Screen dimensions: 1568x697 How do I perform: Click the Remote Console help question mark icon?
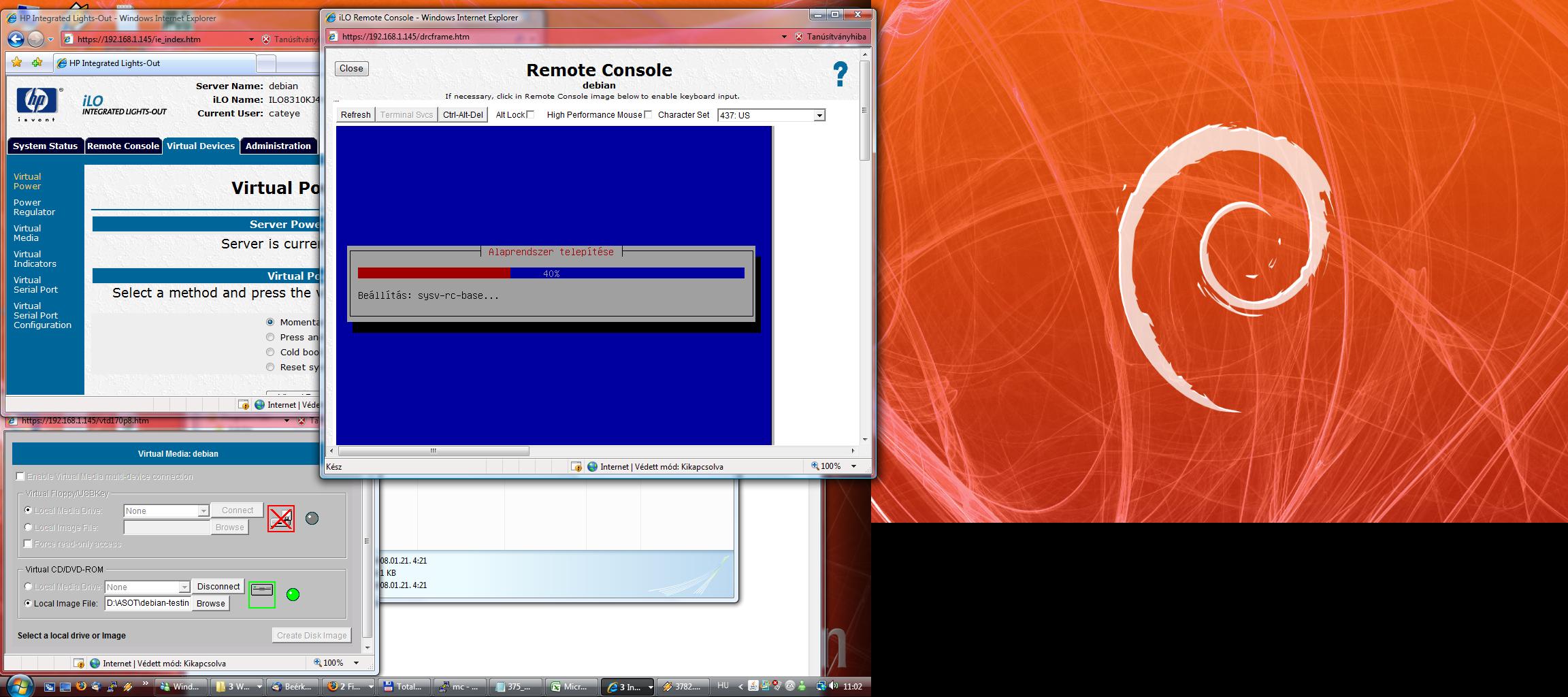(840, 74)
